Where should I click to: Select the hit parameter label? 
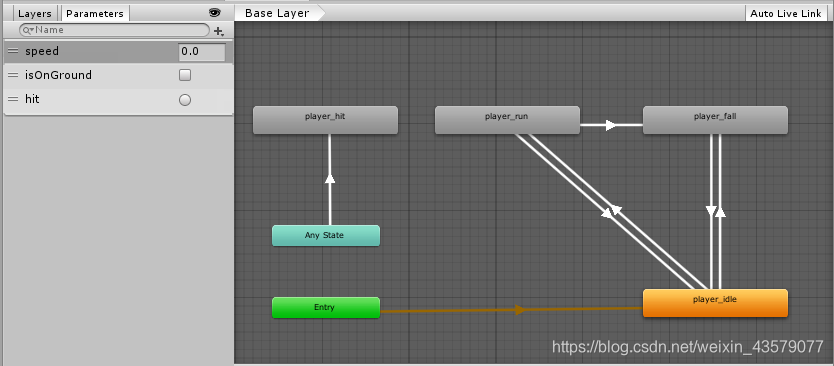coord(32,99)
